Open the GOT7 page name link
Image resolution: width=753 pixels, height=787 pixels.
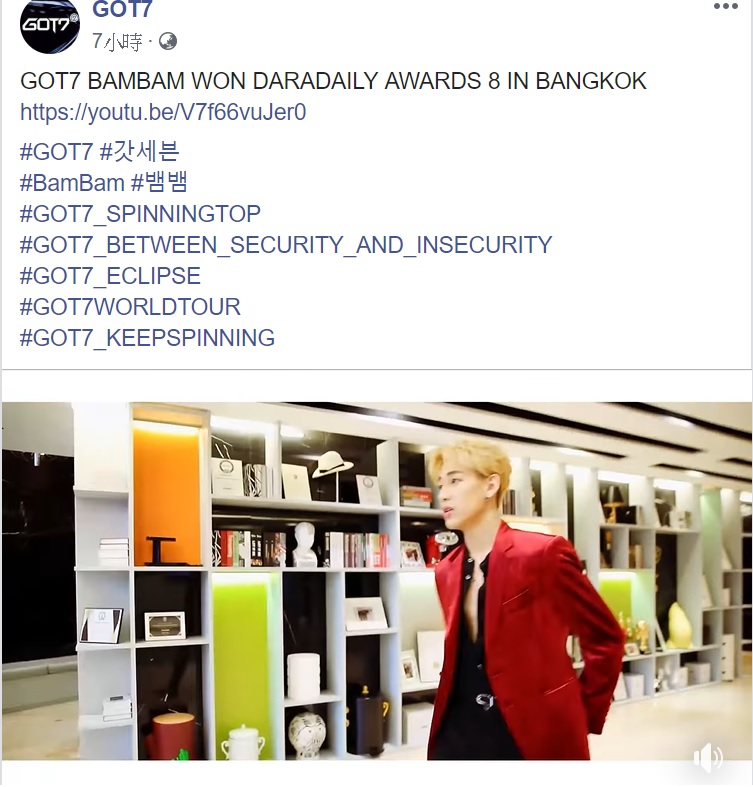tap(122, 9)
